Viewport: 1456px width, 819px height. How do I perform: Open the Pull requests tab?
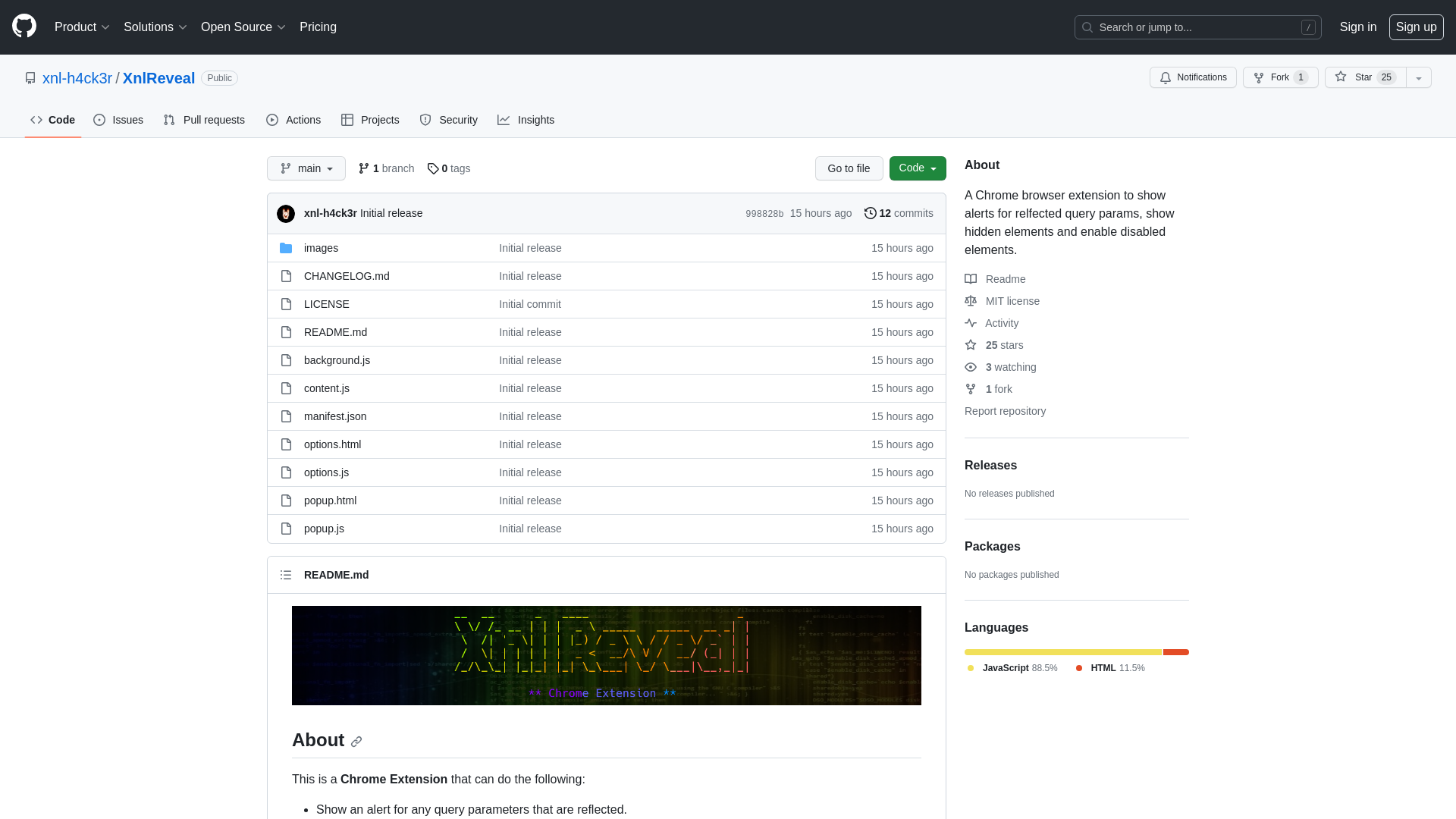click(x=204, y=120)
